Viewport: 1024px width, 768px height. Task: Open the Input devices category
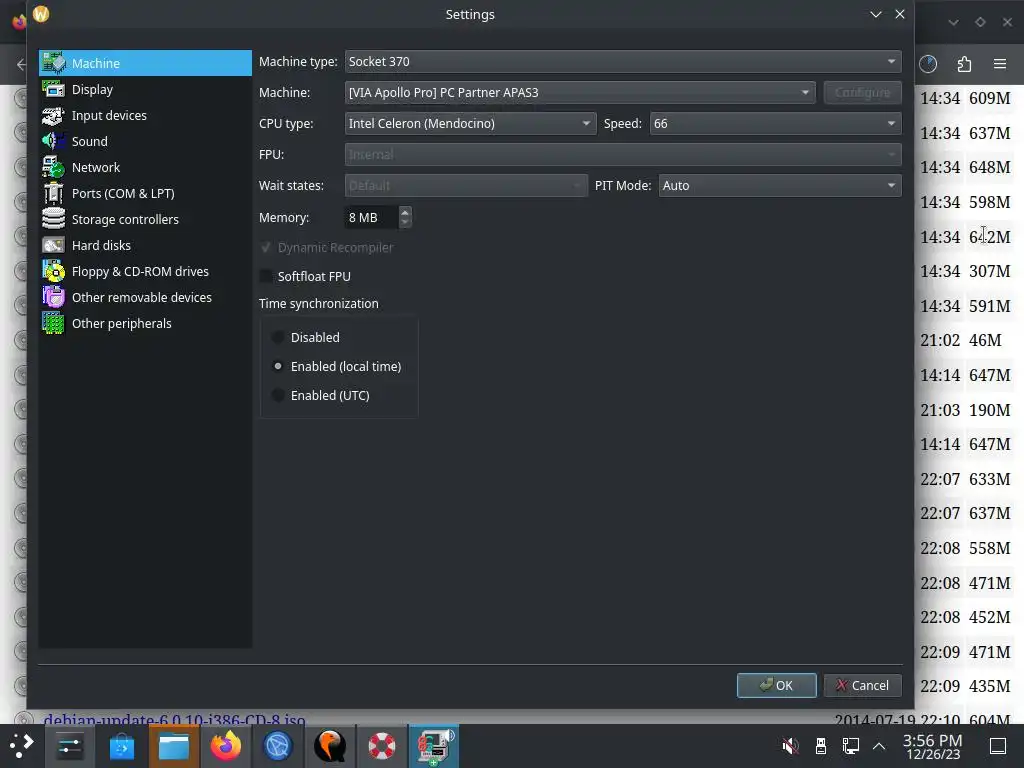[145, 116]
